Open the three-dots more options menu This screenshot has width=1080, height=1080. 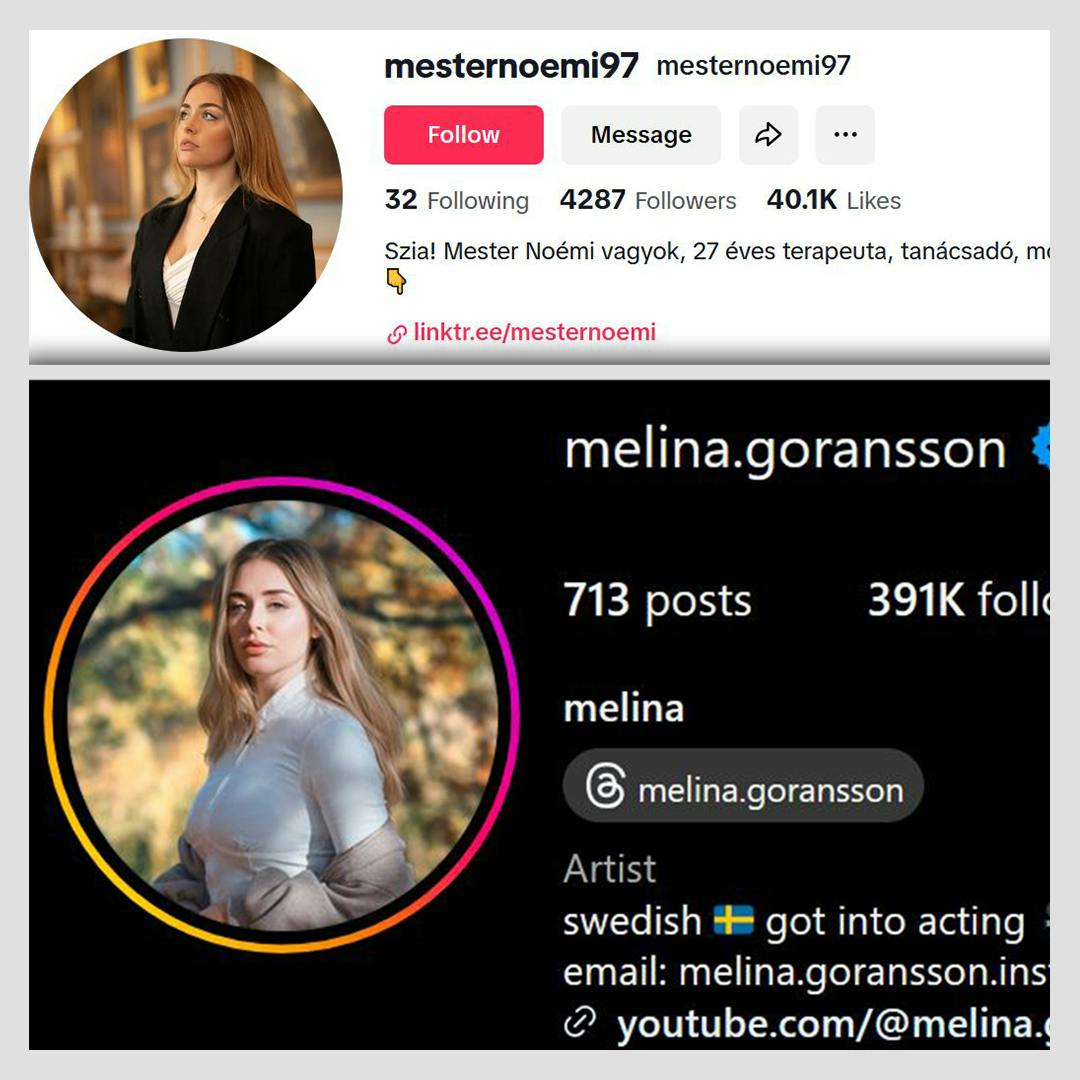pyautogui.click(x=845, y=134)
